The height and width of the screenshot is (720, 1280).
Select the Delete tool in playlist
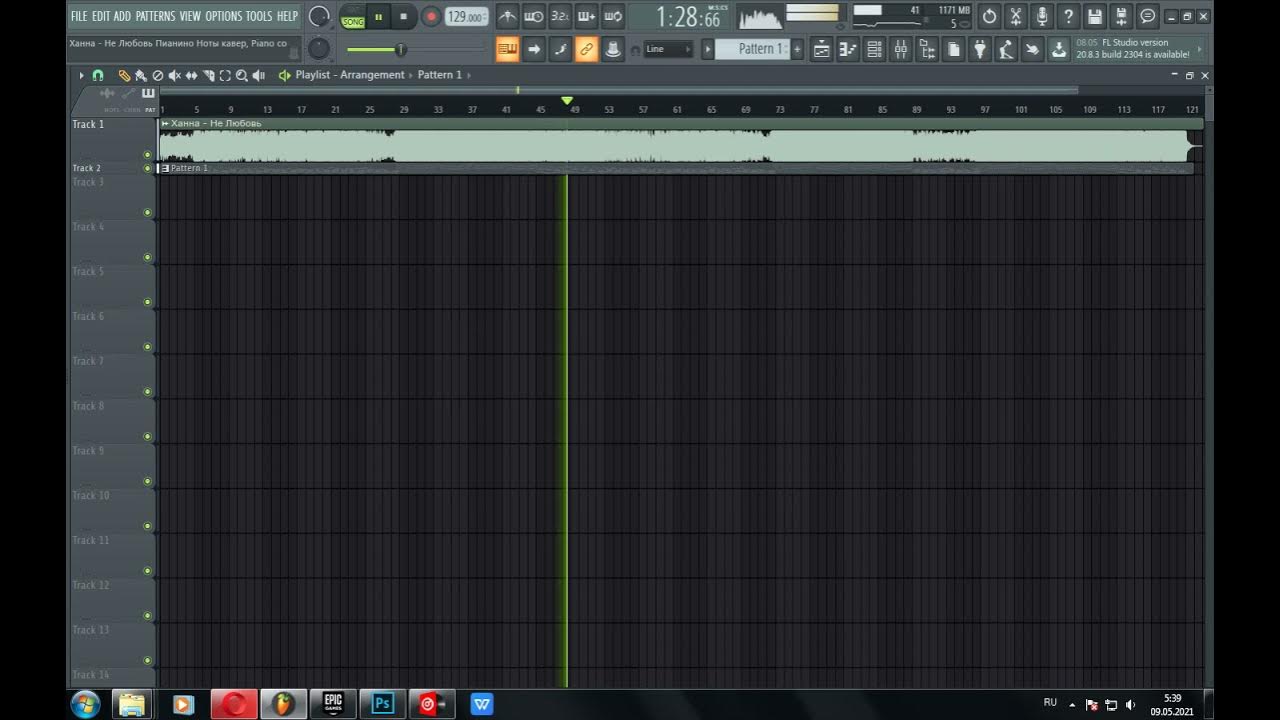[x=157, y=75]
